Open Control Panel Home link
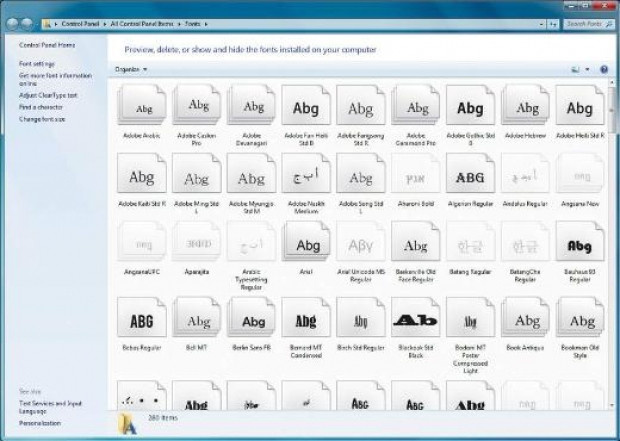 (47, 45)
